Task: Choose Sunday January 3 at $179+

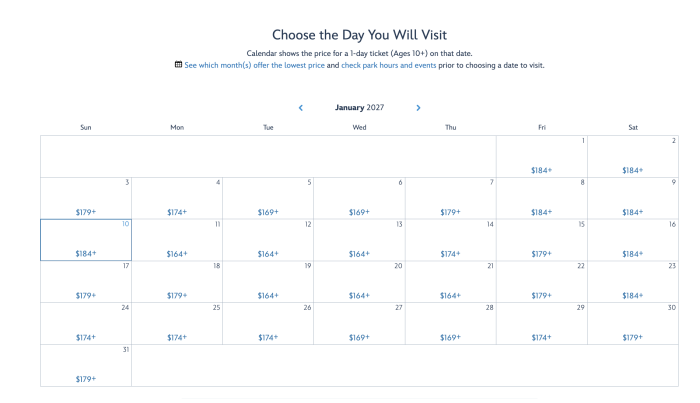Action: click(86, 198)
